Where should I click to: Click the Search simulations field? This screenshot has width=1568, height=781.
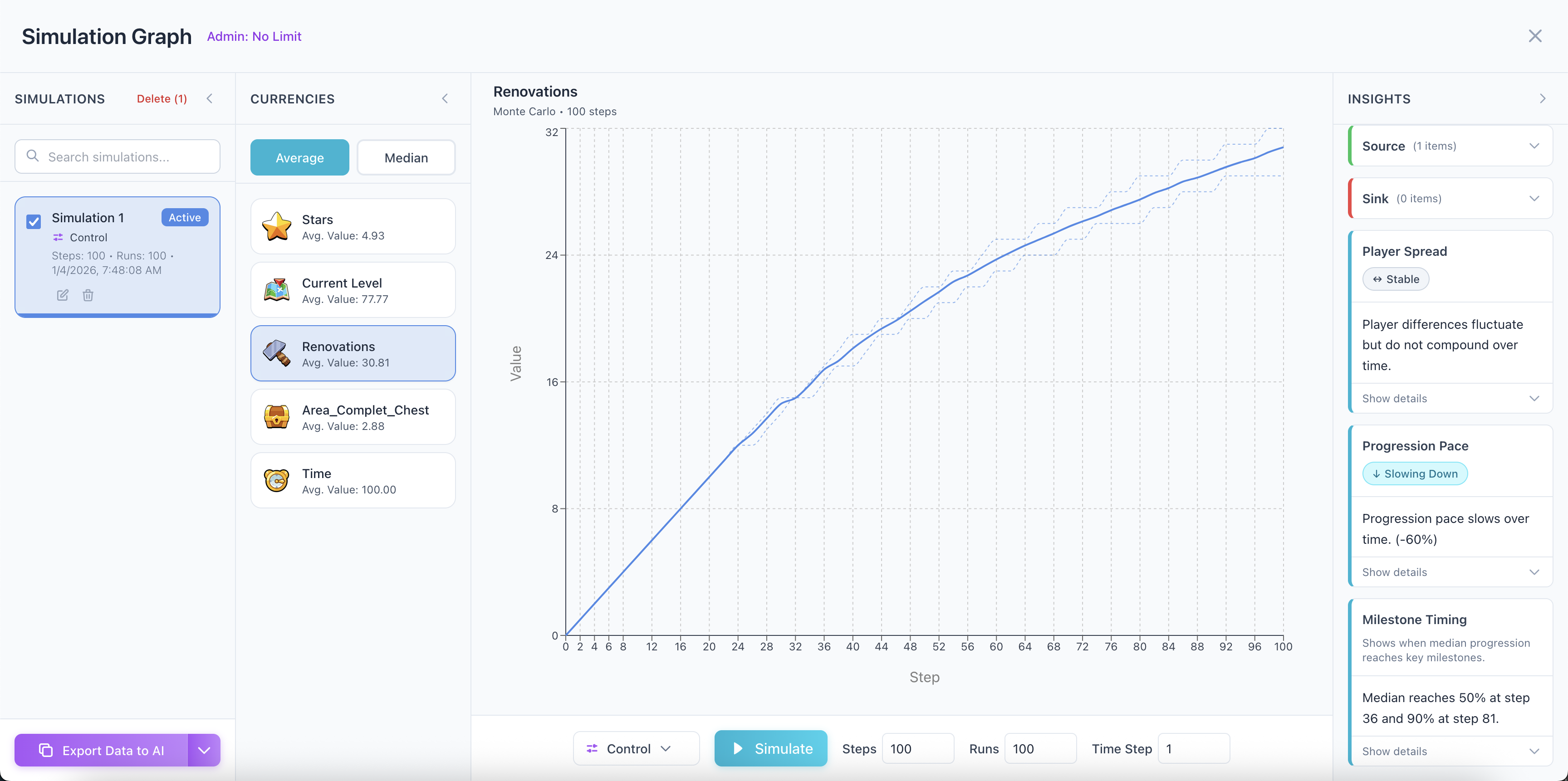118,157
